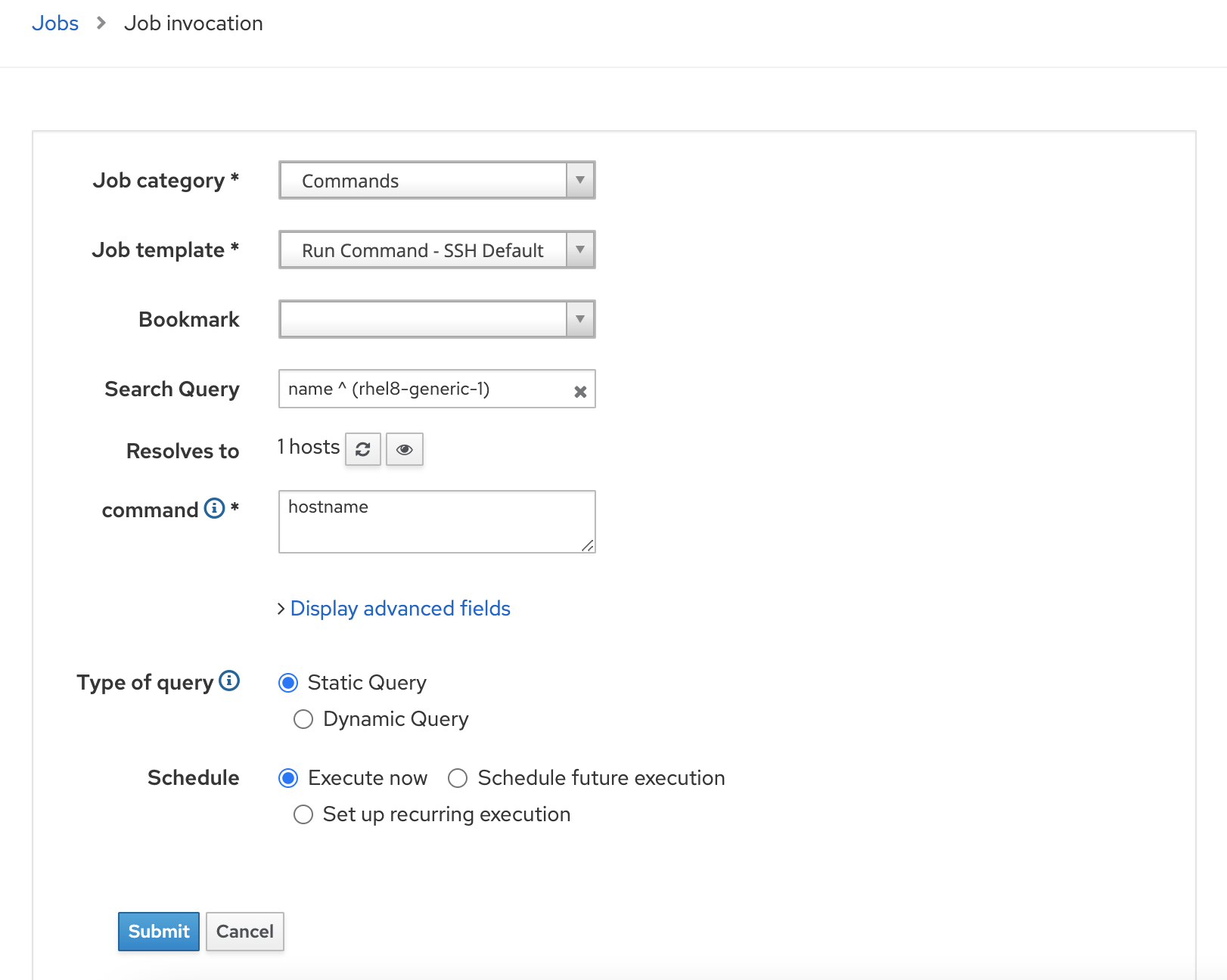The height and width of the screenshot is (980, 1227).
Task: Show info tooltip for Type of query
Action: click(x=229, y=681)
